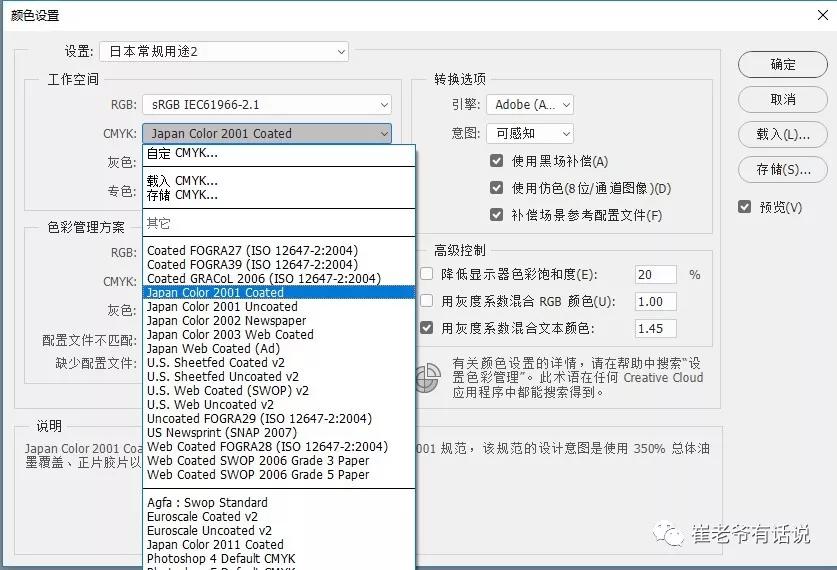Toggle 补偿场景参考配置文件 checkbox
The width and height of the screenshot is (837, 570).
(x=496, y=215)
